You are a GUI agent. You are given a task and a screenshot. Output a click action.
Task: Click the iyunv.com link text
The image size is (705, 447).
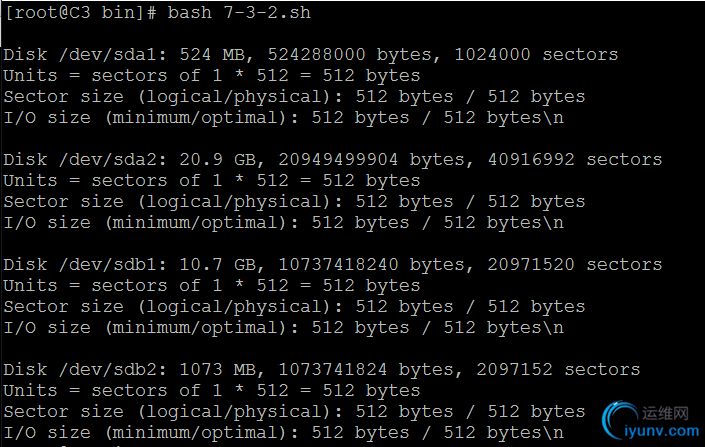click(662, 431)
